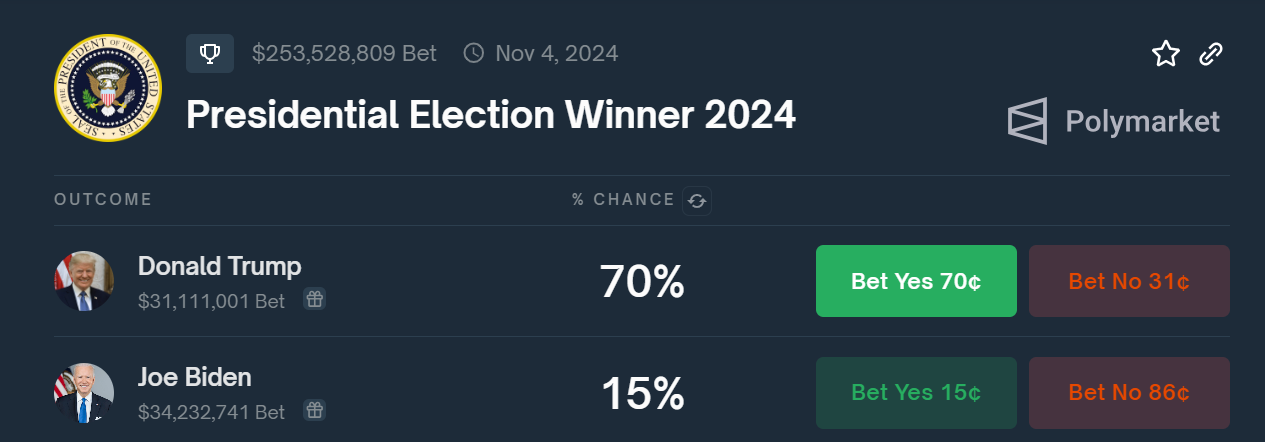Screen dimensions: 1265x442
Task: Click the trophy icon badge
Action: [x=210, y=53]
